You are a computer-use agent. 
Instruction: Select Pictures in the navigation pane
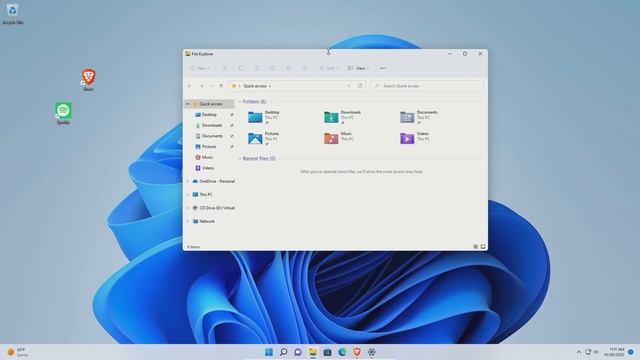tap(209, 147)
